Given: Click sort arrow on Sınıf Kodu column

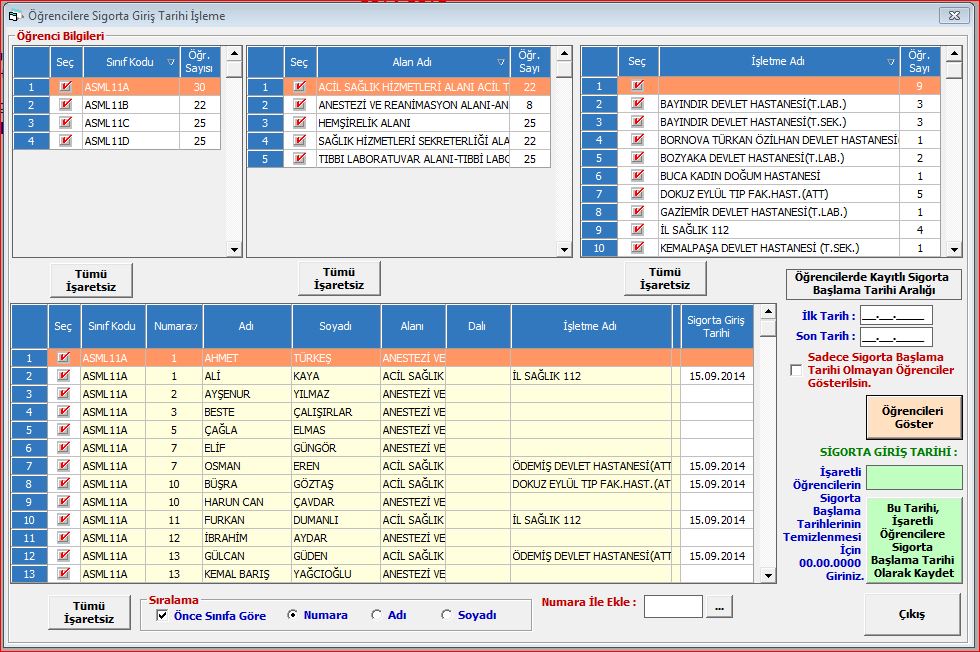Looking at the screenshot, I should tap(171, 62).
